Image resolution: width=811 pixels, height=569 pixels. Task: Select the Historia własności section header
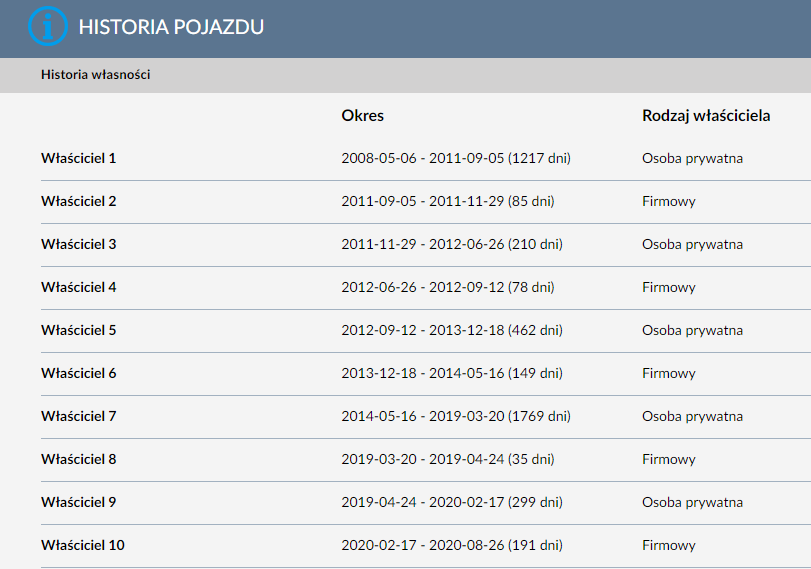(96, 74)
